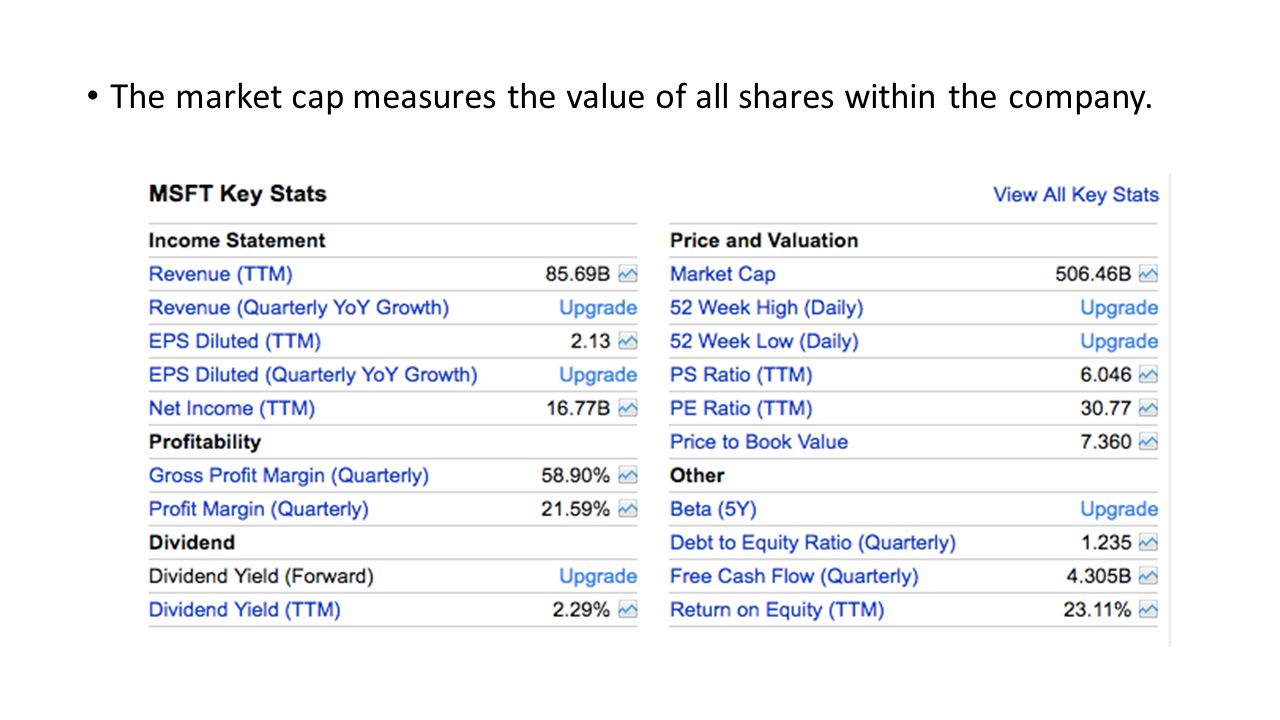The height and width of the screenshot is (720, 1280).
Task: Click the Beta (5Y) link
Action: coord(713,509)
